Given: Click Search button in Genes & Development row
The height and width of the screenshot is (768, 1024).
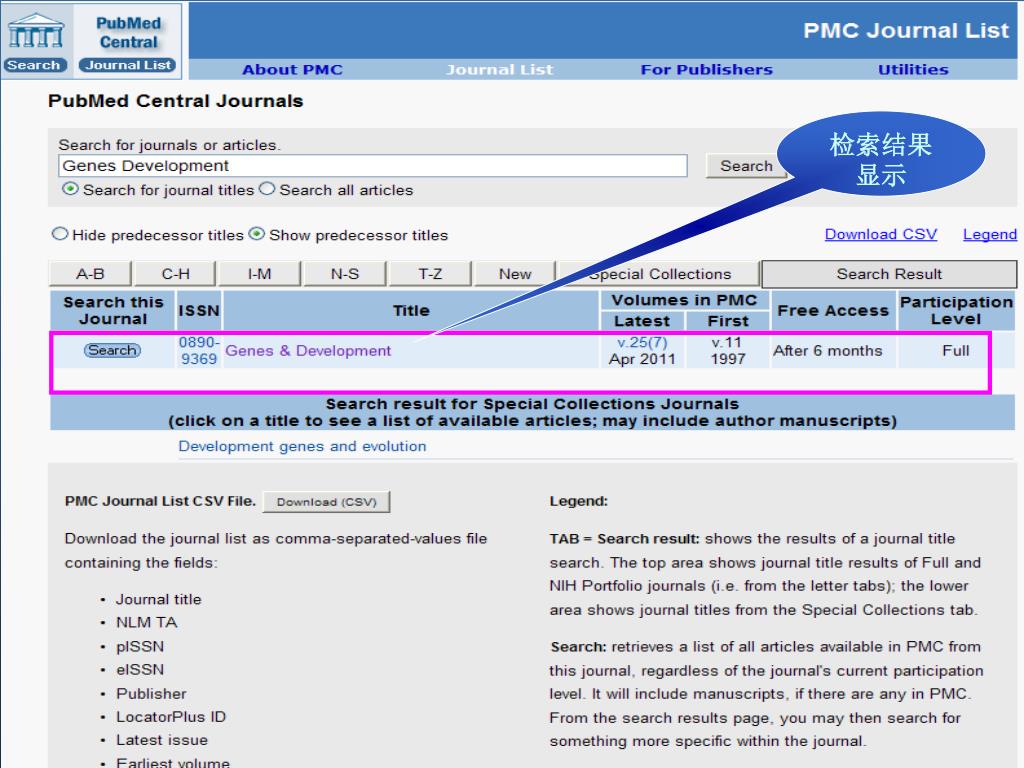Looking at the screenshot, I should [112, 351].
